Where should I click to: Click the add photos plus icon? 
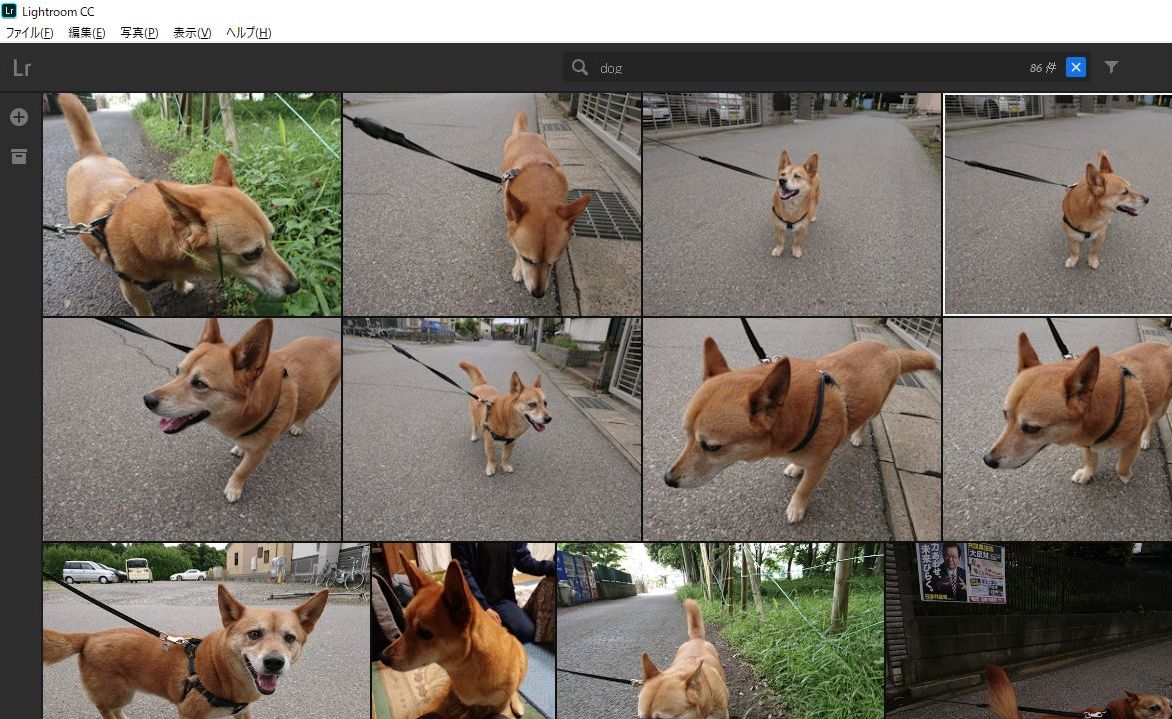pyautogui.click(x=19, y=117)
